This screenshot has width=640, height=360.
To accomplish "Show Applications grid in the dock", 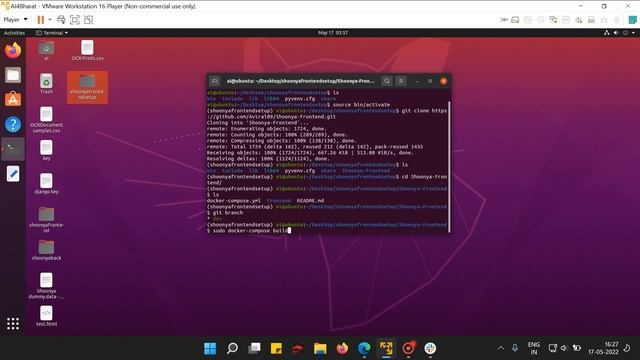I will pyautogui.click(x=13, y=324).
